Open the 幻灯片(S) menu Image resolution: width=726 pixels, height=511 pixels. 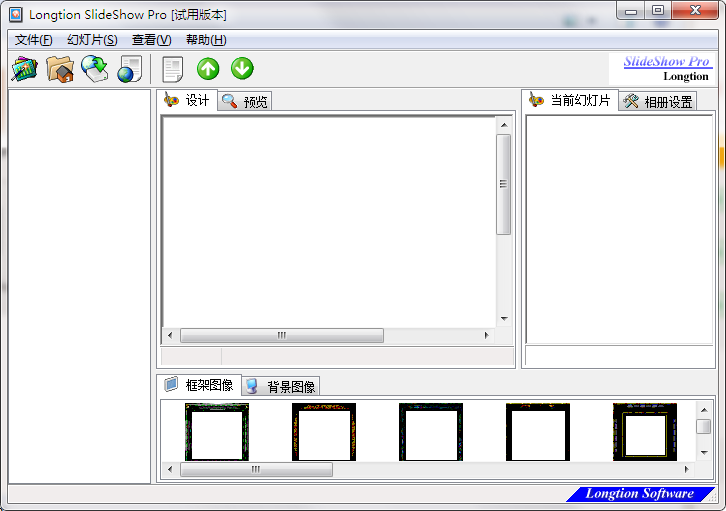coord(92,40)
